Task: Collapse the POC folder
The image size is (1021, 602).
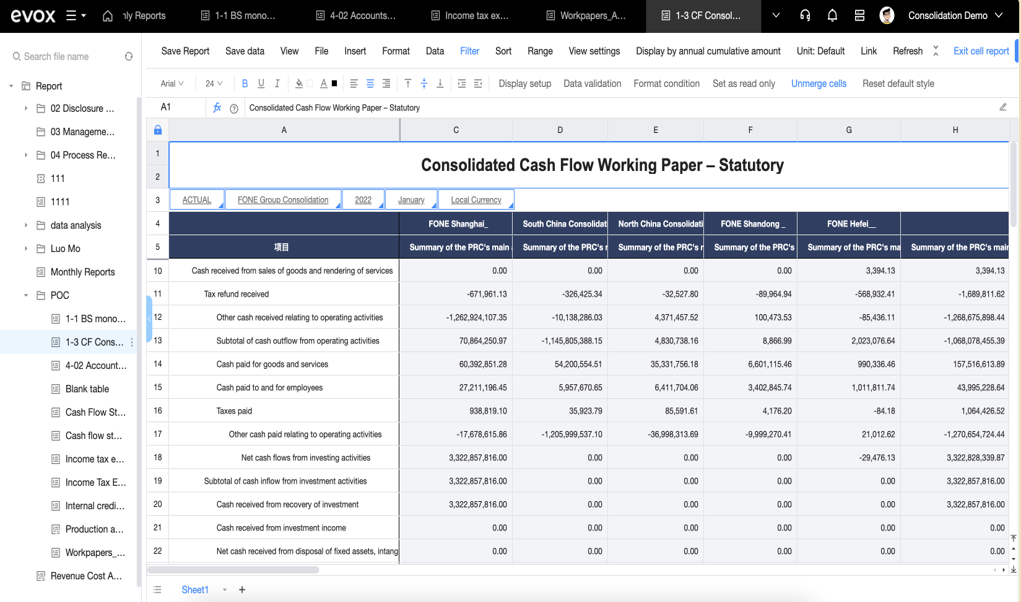Action: pyautogui.click(x=25, y=295)
